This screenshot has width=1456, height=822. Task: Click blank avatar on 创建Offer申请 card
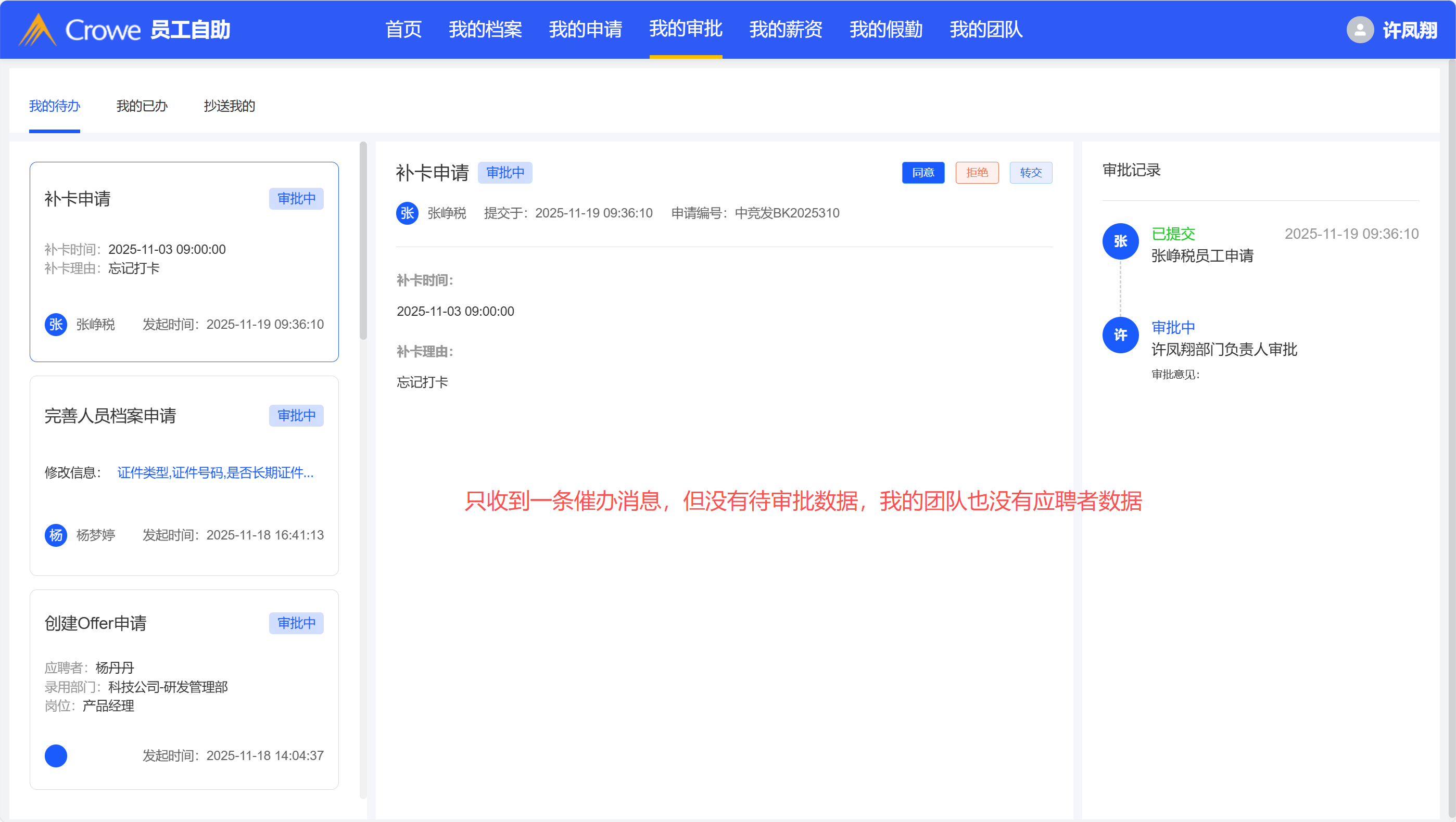tap(55, 755)
